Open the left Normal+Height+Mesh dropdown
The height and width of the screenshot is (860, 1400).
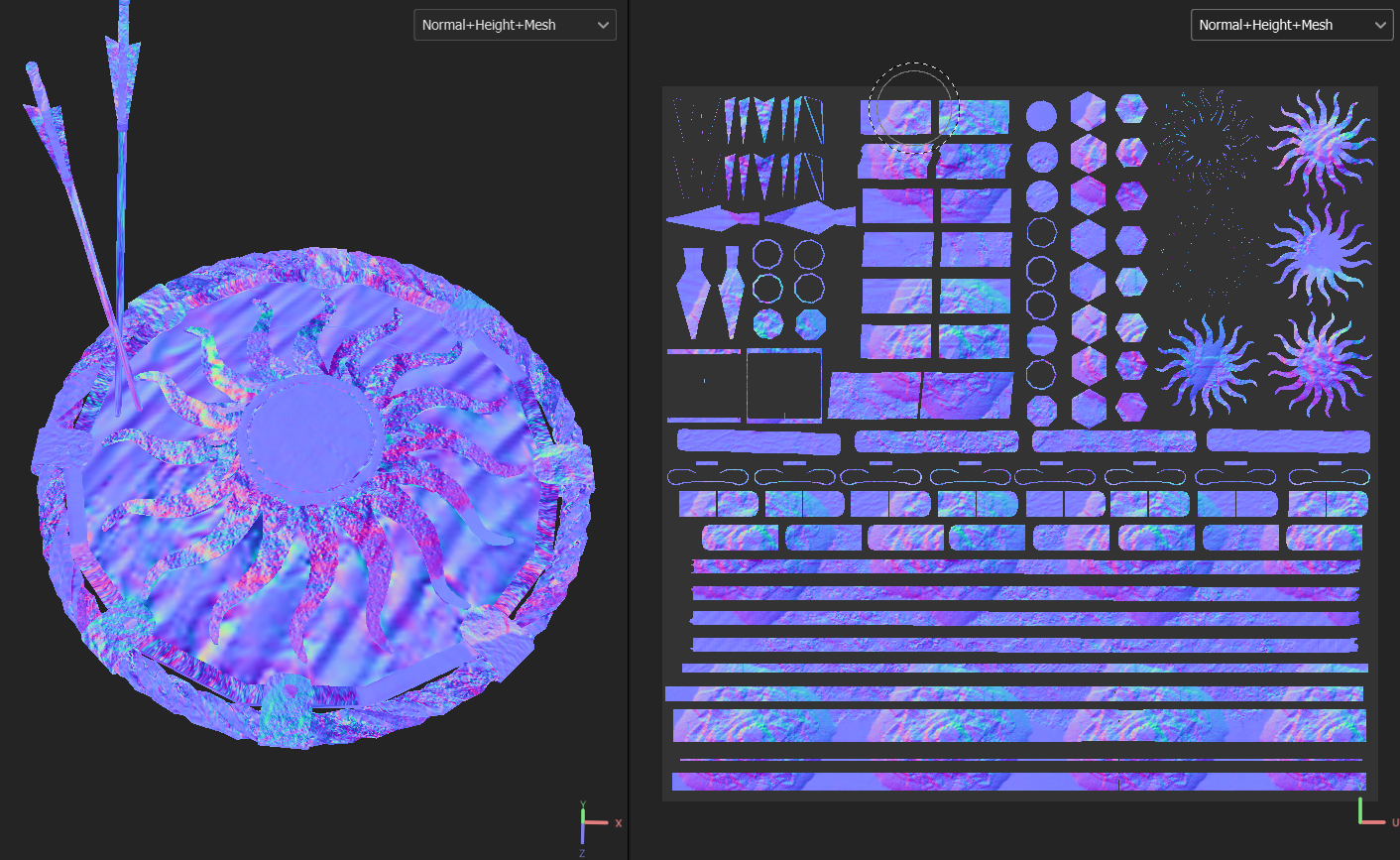click(515, 25)
